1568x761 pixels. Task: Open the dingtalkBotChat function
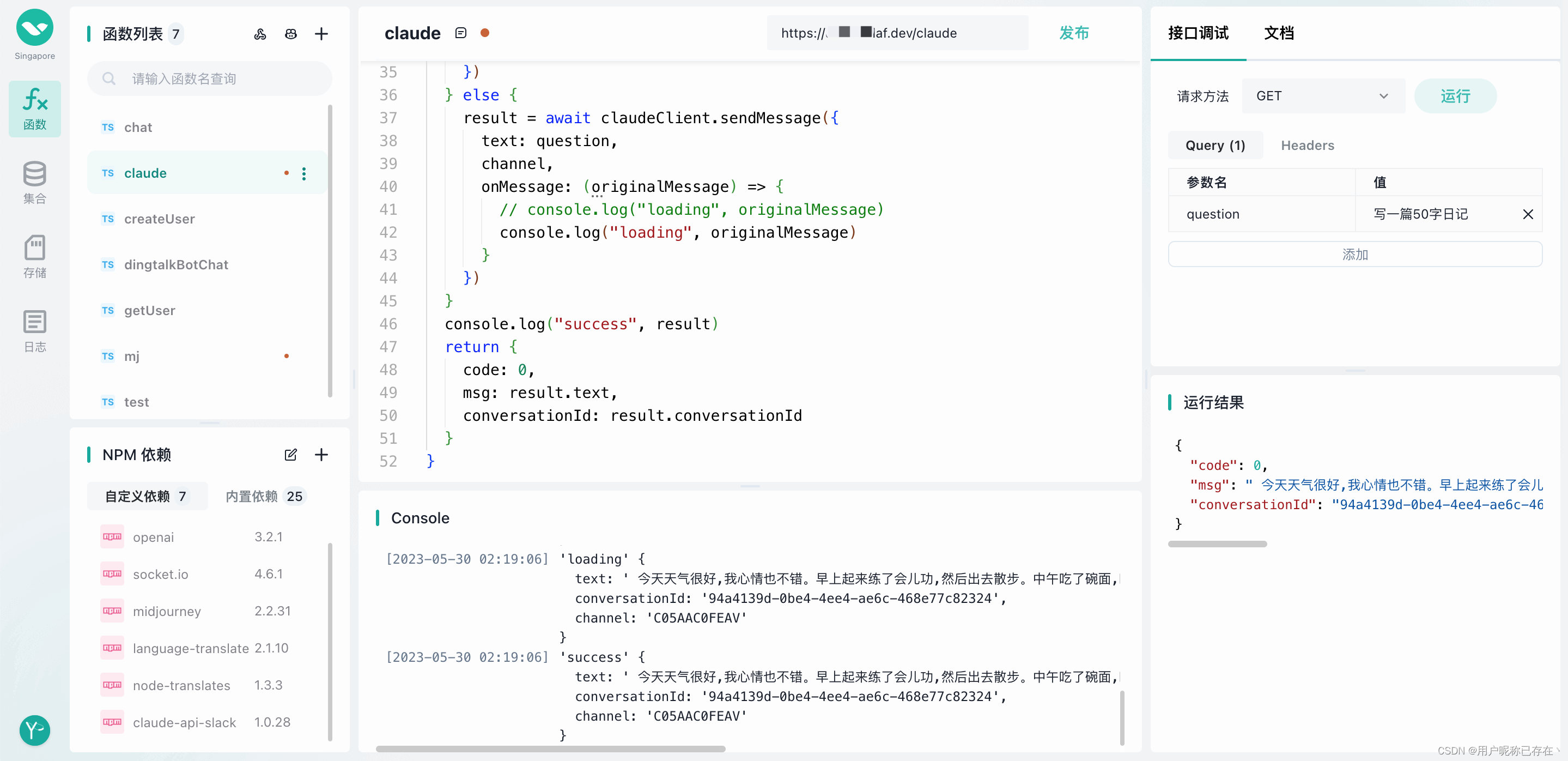207,265
